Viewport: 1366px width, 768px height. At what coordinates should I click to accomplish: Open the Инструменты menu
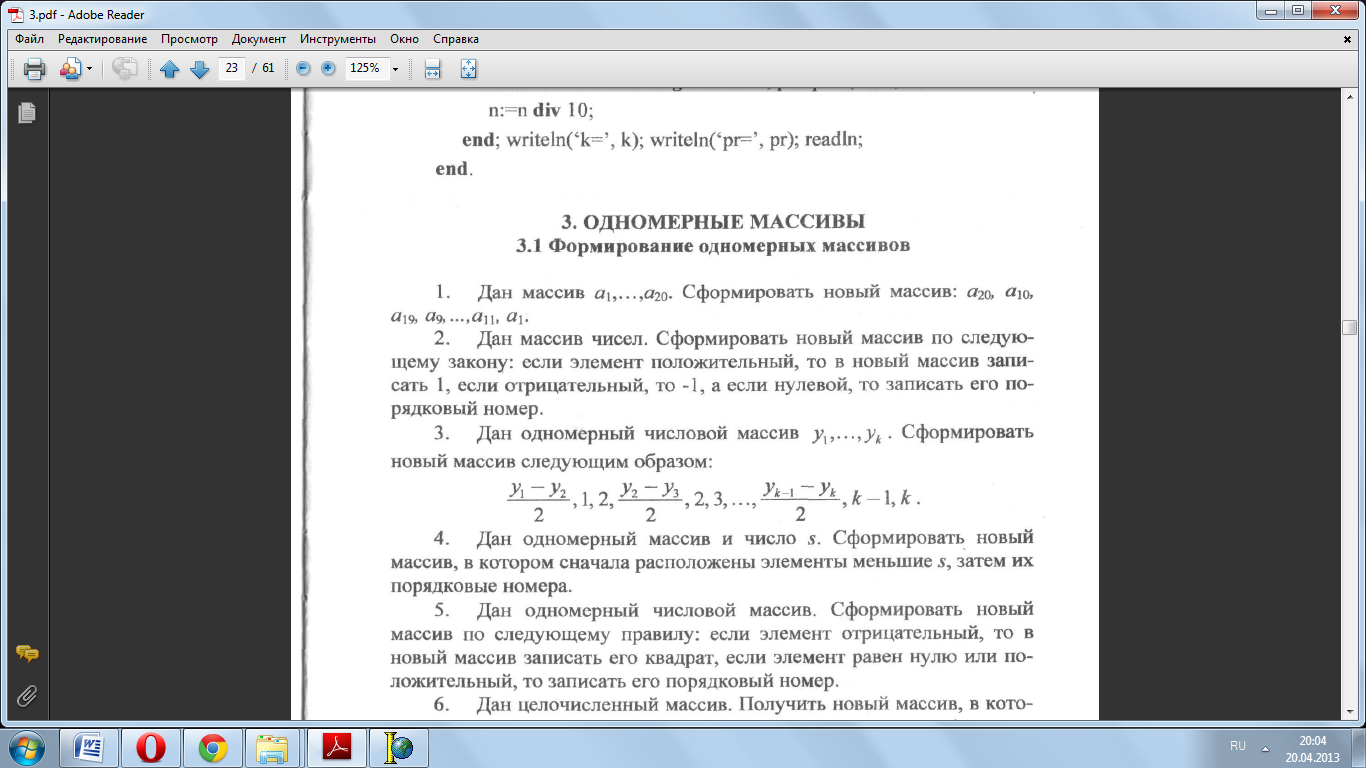(x=338, y=39)
